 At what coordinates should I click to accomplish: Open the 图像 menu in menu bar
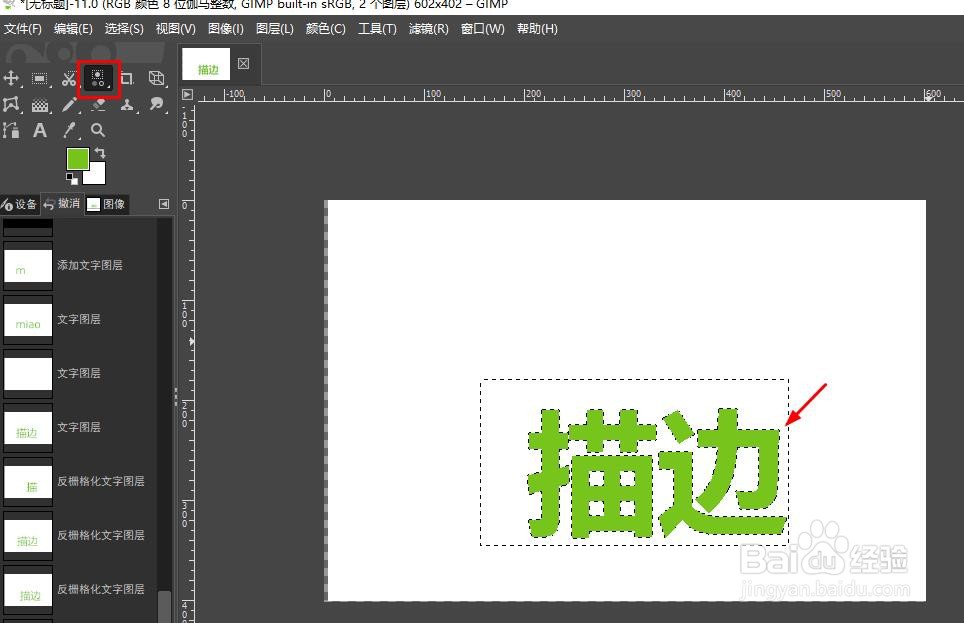pyautogui.click(x=224, y=29)
